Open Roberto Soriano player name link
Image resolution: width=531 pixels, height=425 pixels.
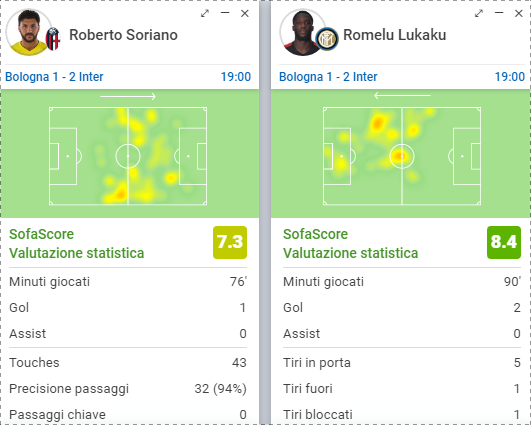coord(123,35)
